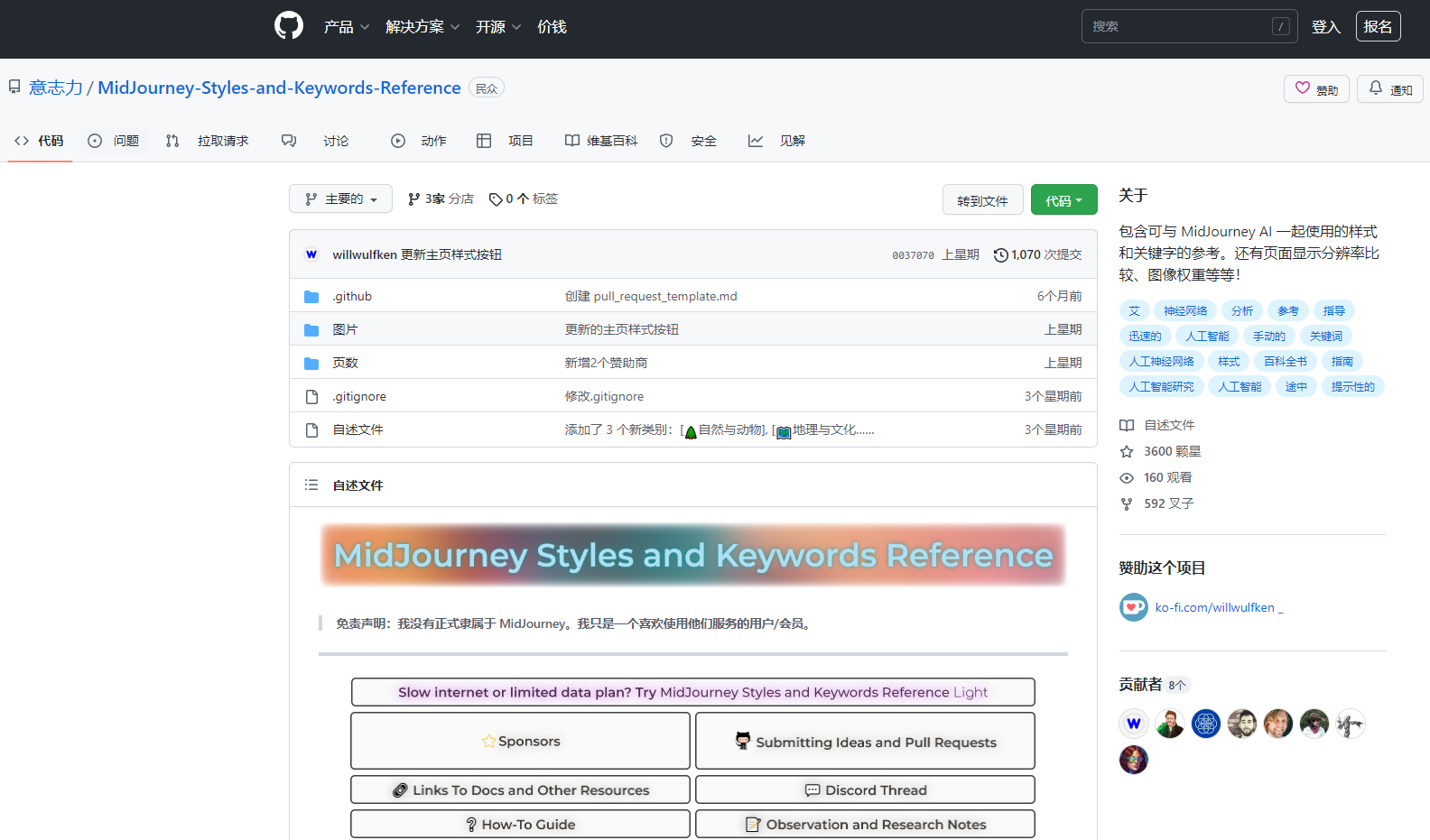
Task: Open the 解决方案 menu in header
Action: pyautogui.click(x=422, y=27)
